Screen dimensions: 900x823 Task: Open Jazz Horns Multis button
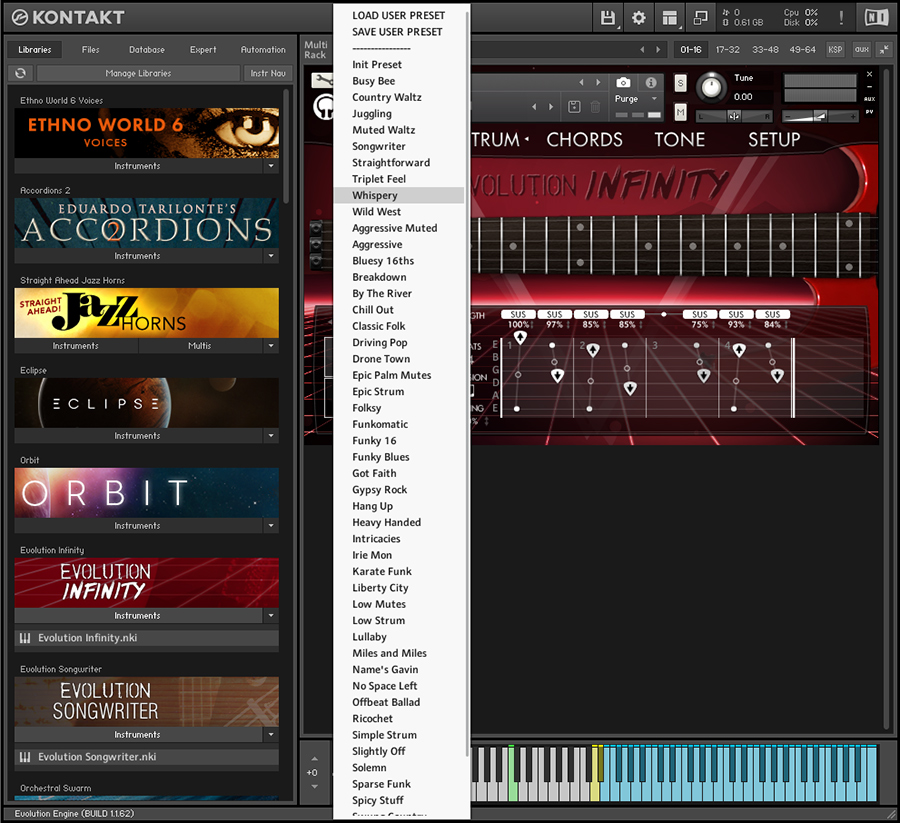(200, 345)
